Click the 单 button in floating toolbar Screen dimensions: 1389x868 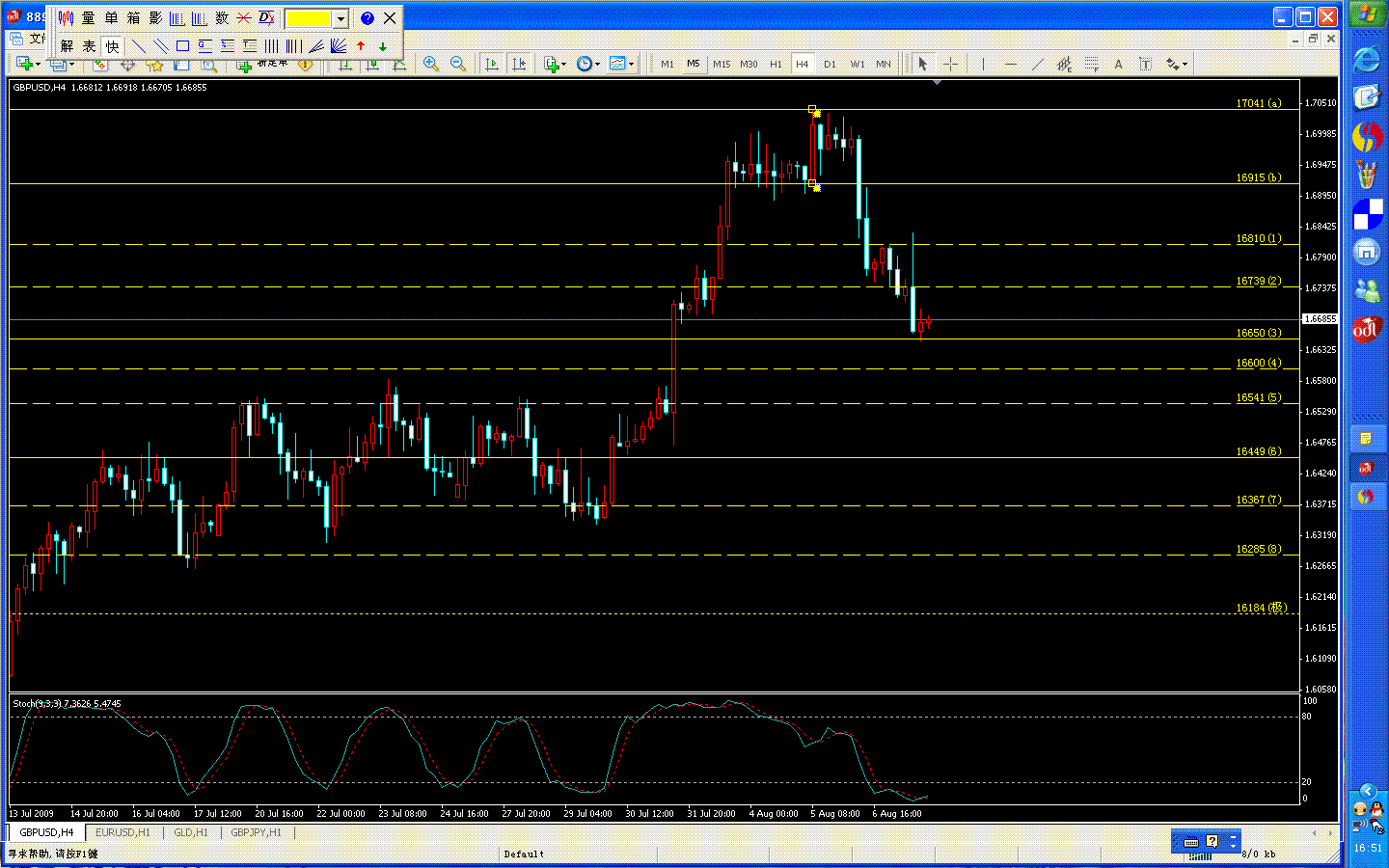coord(111,18)
